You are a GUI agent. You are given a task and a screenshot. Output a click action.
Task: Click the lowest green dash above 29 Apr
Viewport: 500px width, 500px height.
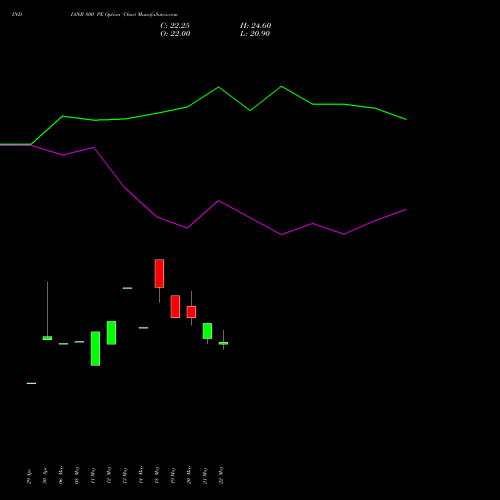pyautogui.click(x=31, y=383)
